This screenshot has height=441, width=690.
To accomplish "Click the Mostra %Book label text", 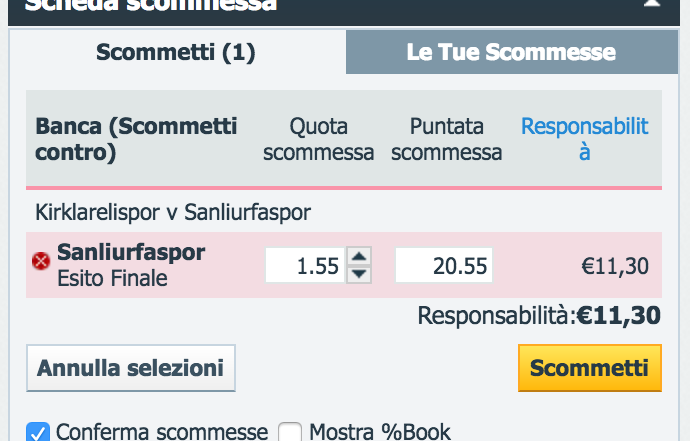I will coord(380,432).
